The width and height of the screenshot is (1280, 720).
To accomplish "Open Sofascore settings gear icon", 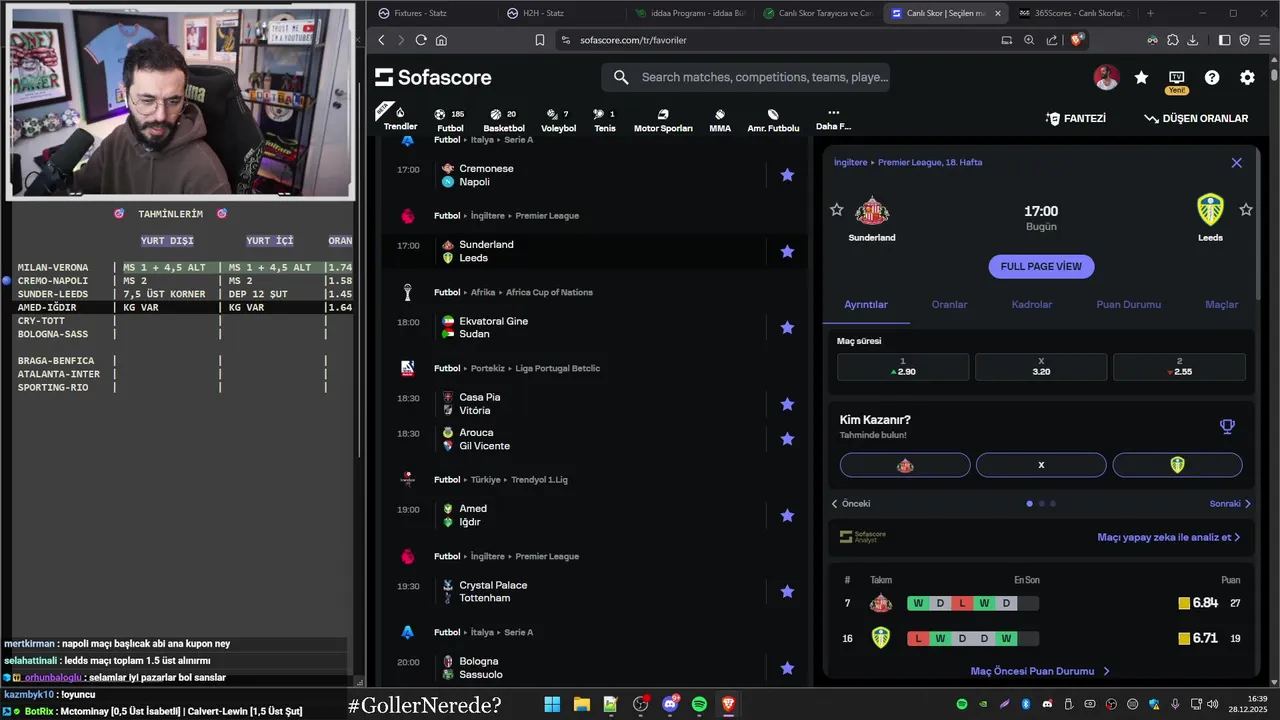I will point(1247,77).
